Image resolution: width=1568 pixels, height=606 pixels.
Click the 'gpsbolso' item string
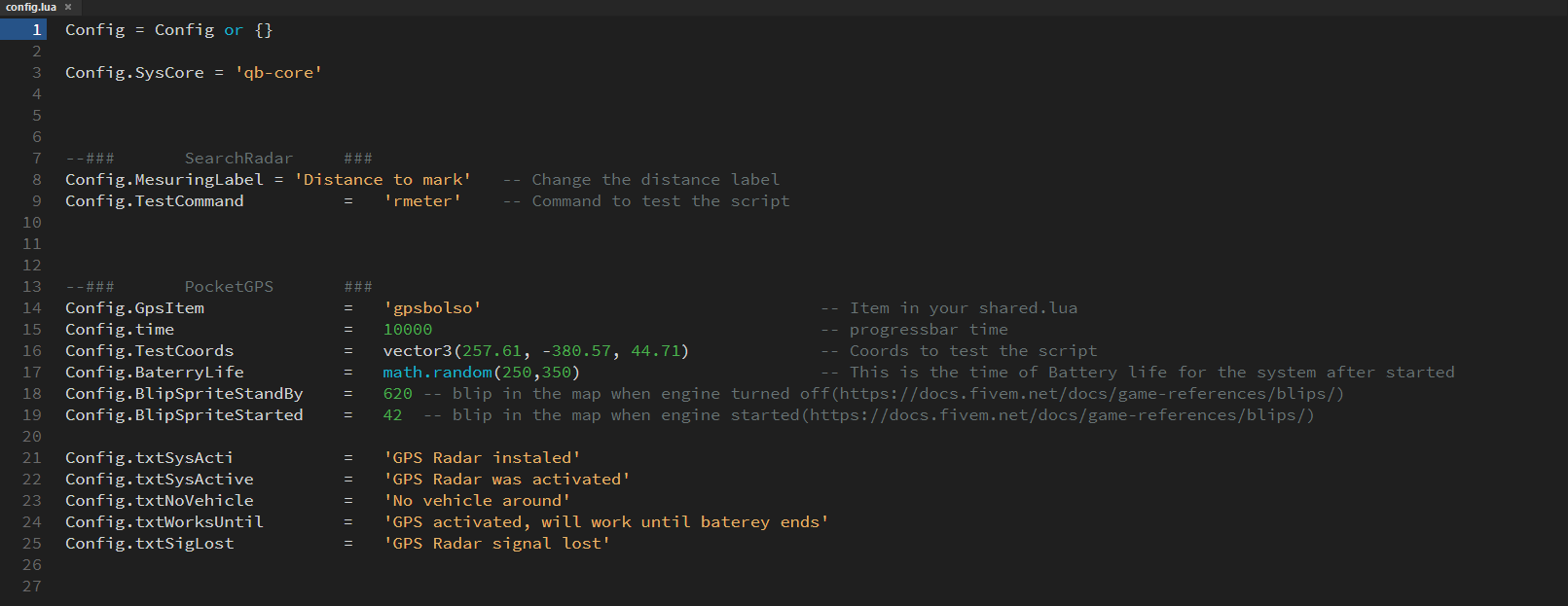432,308
